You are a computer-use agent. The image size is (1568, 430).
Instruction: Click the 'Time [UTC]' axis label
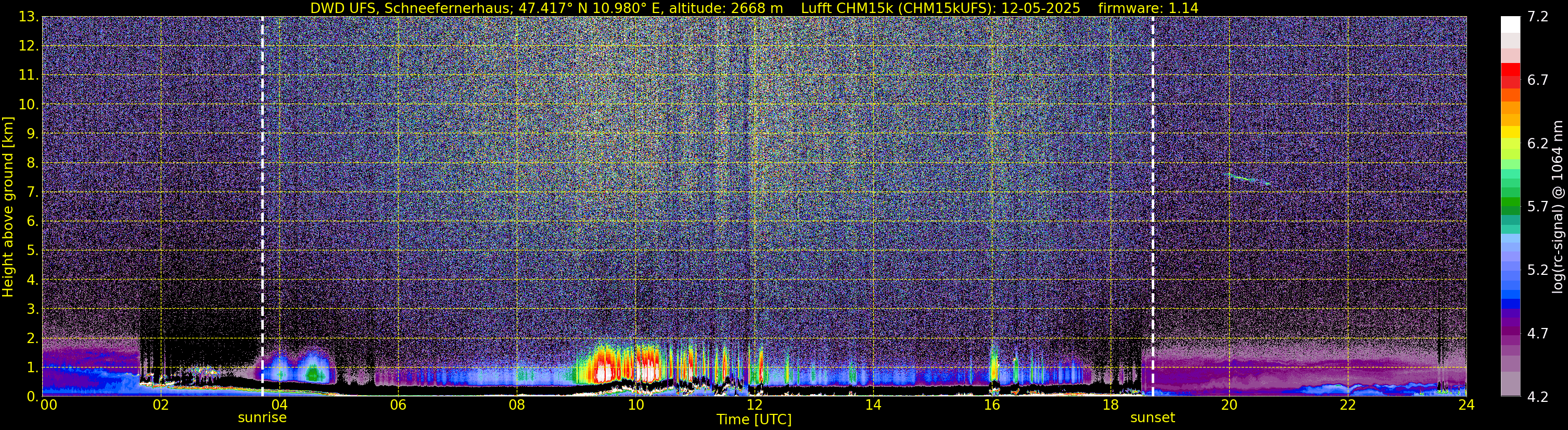[x=754, y=420]
